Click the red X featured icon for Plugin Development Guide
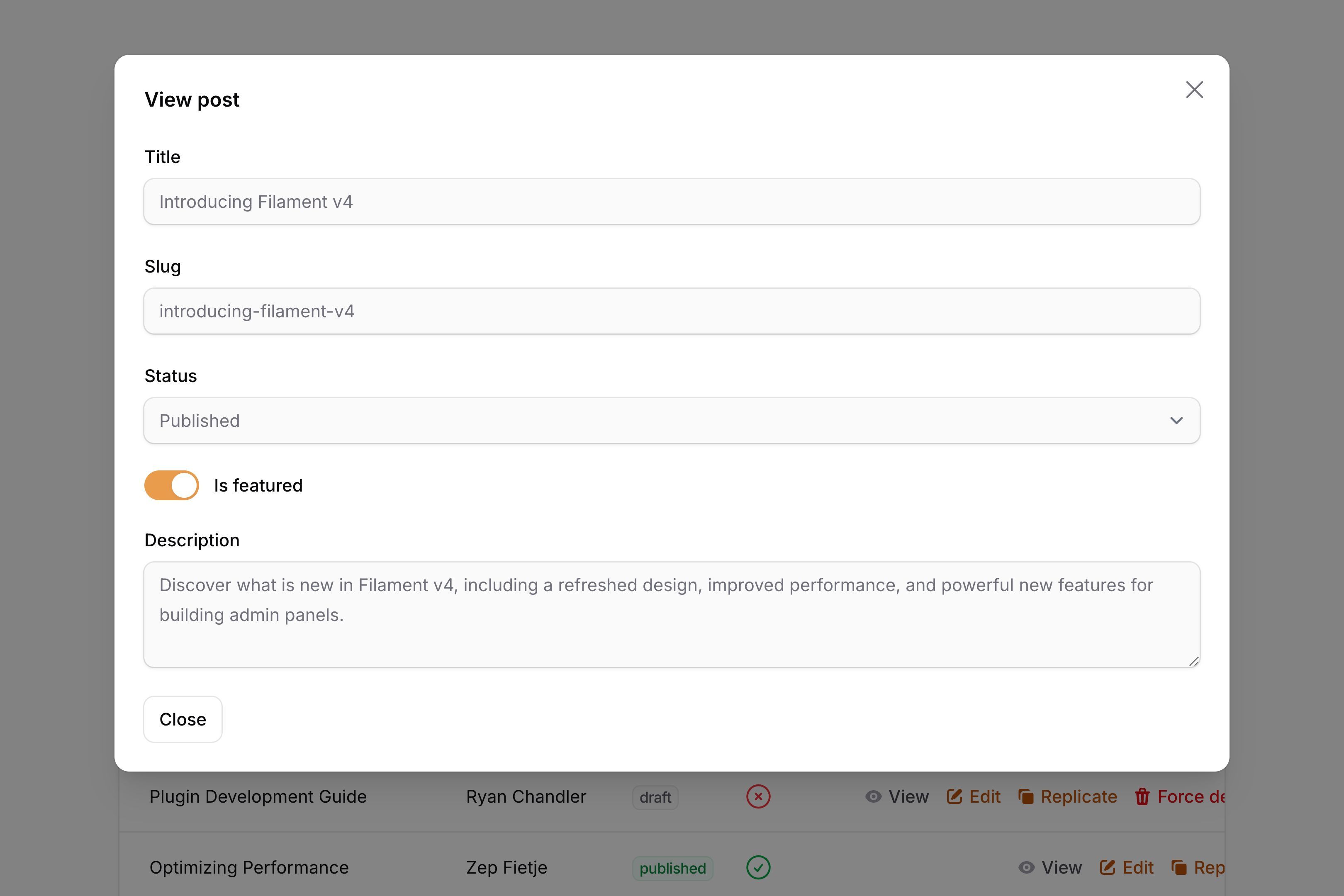 click(758, 796)
